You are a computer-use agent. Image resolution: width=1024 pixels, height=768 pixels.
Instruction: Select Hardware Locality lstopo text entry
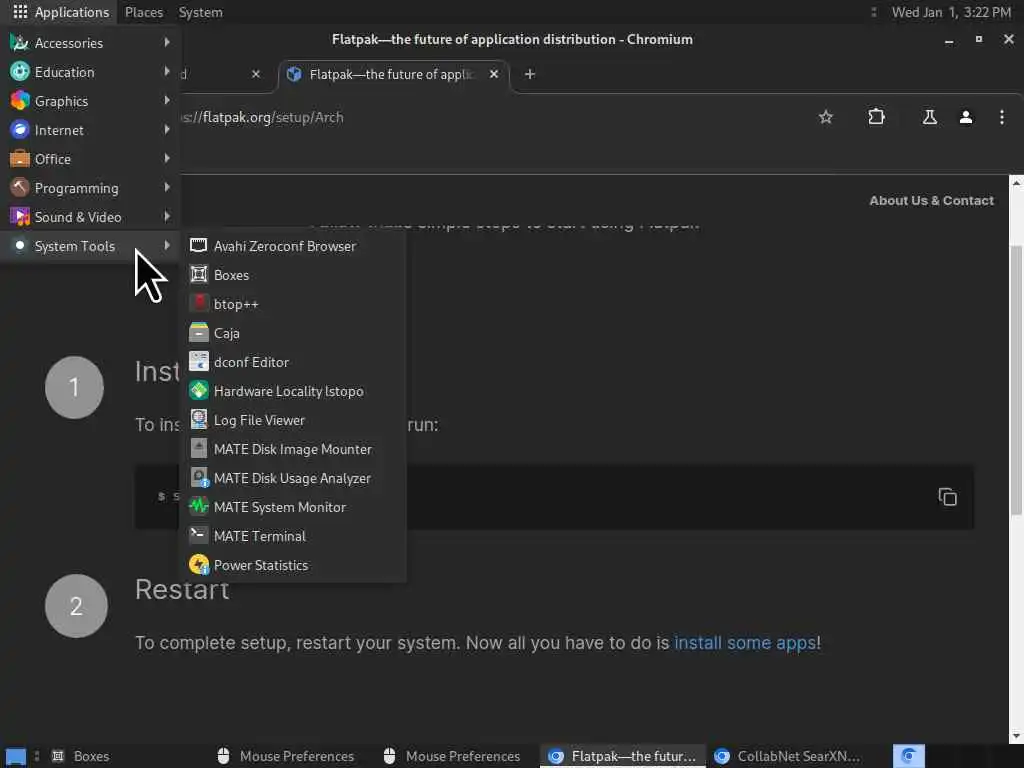pos(289,391)
